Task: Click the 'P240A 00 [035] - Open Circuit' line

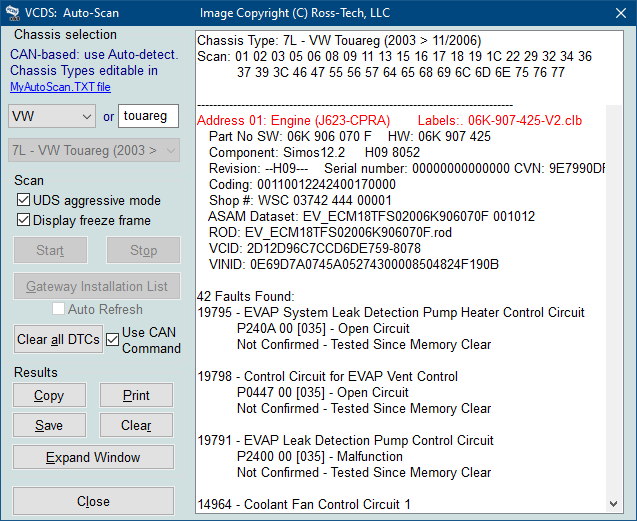Action: click(x=323, y=328)
